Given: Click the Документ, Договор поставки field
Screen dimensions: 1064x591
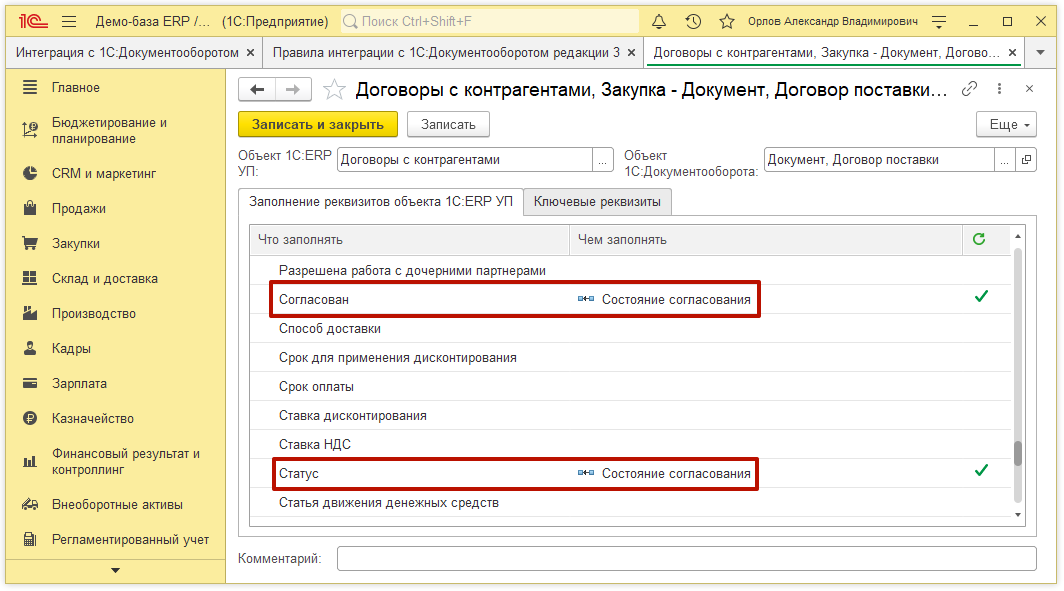Looking at the screenshot, I should pyautogui.click(x=880, y=159).
